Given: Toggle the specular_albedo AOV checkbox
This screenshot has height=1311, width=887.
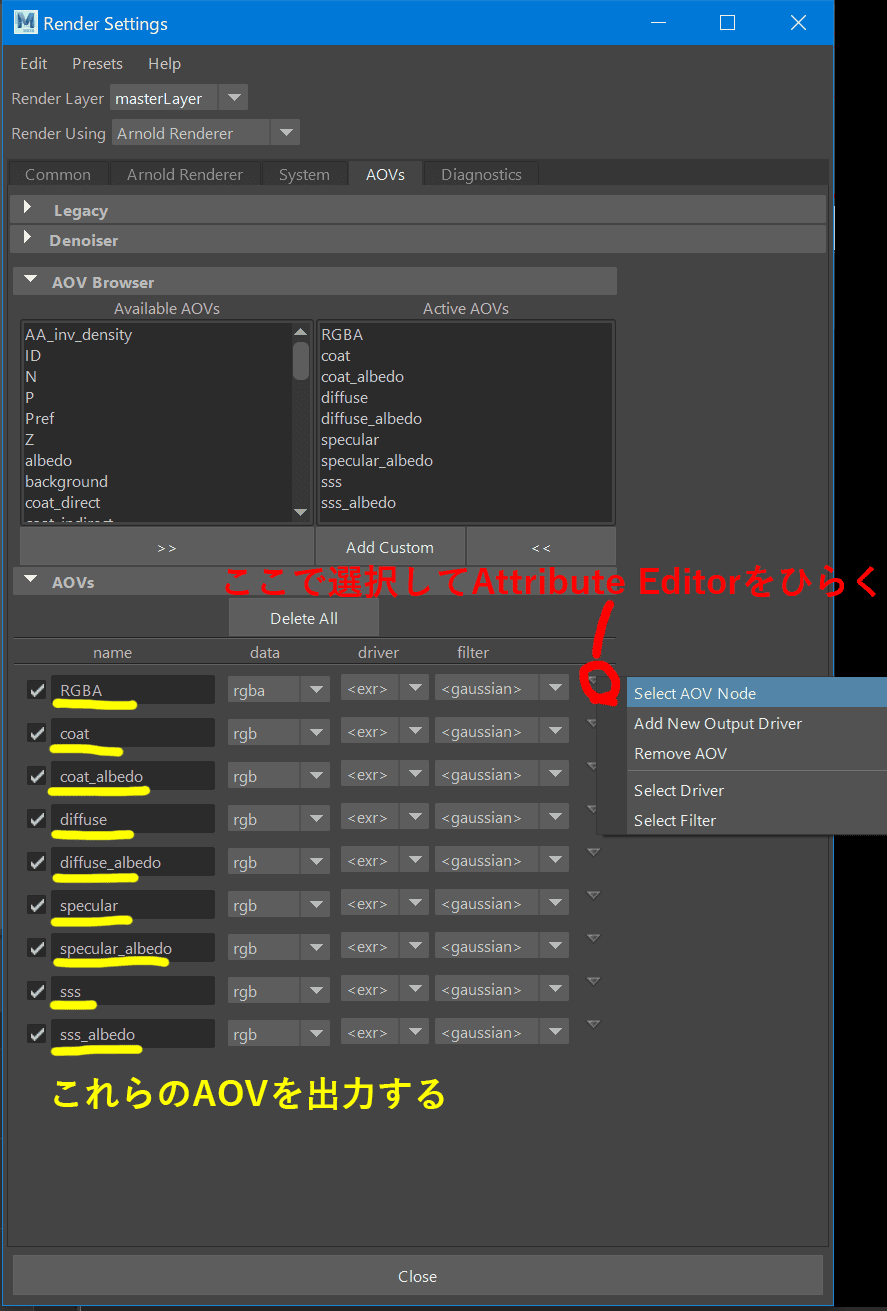Looking at the screenshot, I should pos(37,948).
